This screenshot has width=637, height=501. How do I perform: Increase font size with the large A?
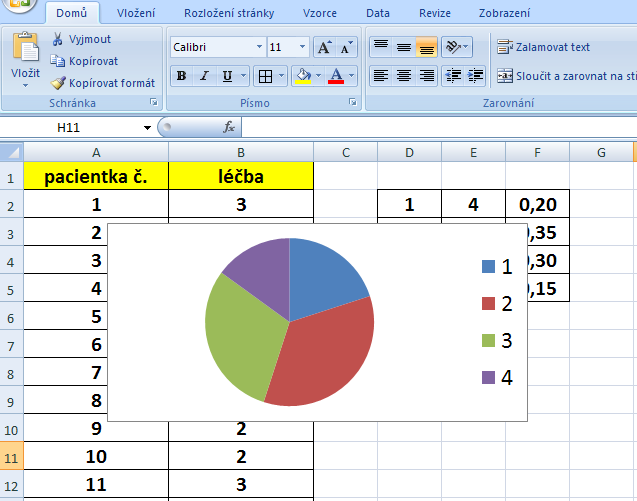325,48
